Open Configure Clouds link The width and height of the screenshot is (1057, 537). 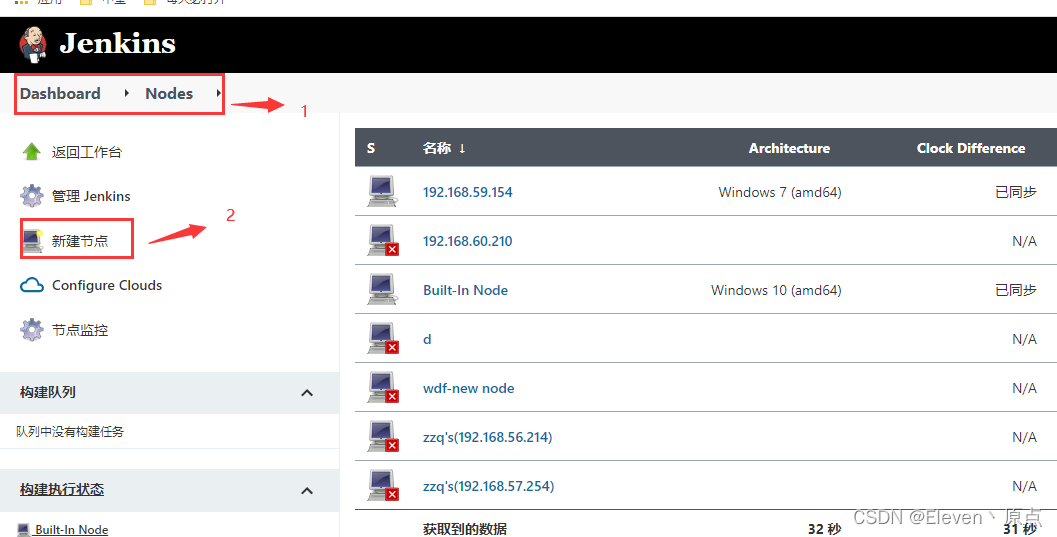pos(107,285)
